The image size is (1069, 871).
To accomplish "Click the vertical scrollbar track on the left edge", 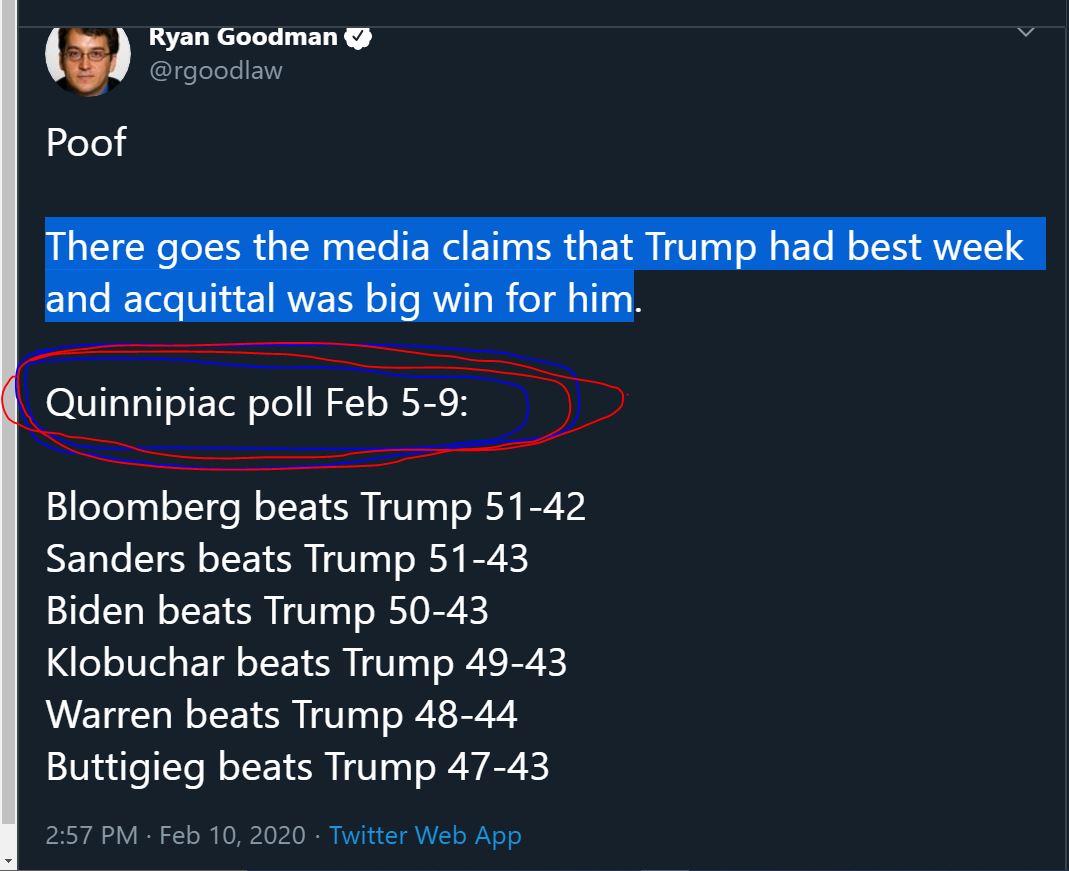I will 7,423.
